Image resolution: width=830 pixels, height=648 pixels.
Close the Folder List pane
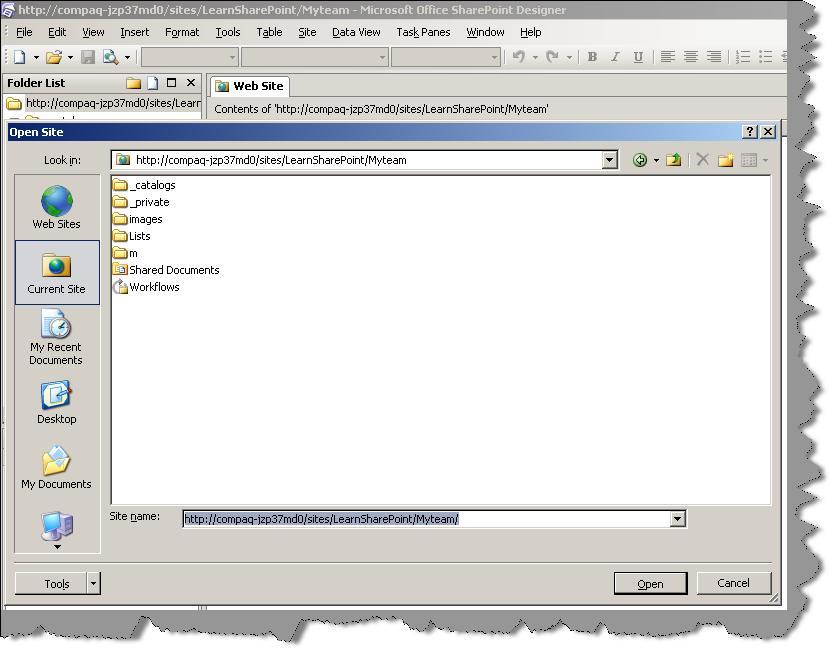[191, 83]
